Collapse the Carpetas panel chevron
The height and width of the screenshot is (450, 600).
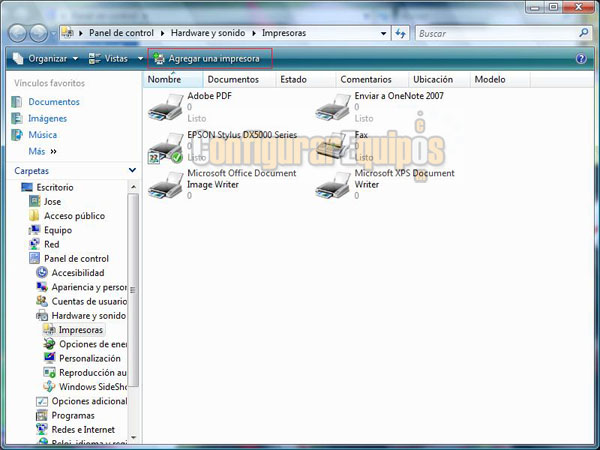[x=132, y=170]
